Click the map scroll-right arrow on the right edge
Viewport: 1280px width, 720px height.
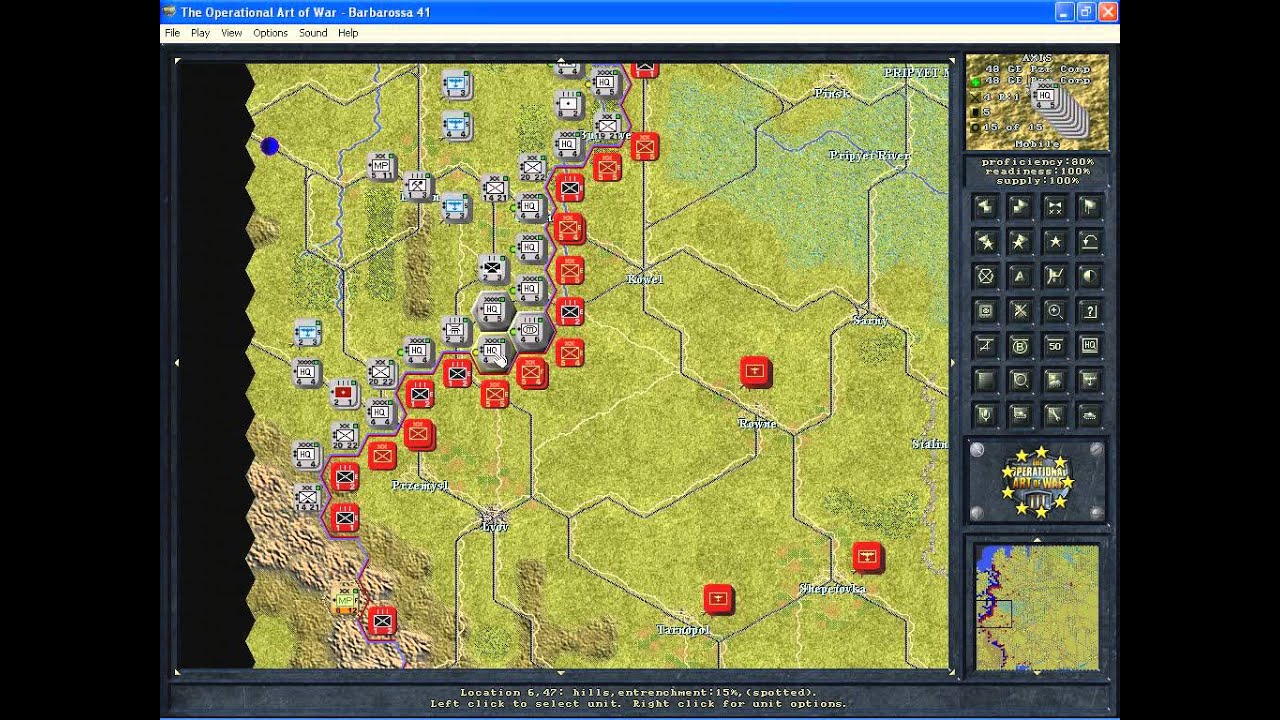coord(952,363)
